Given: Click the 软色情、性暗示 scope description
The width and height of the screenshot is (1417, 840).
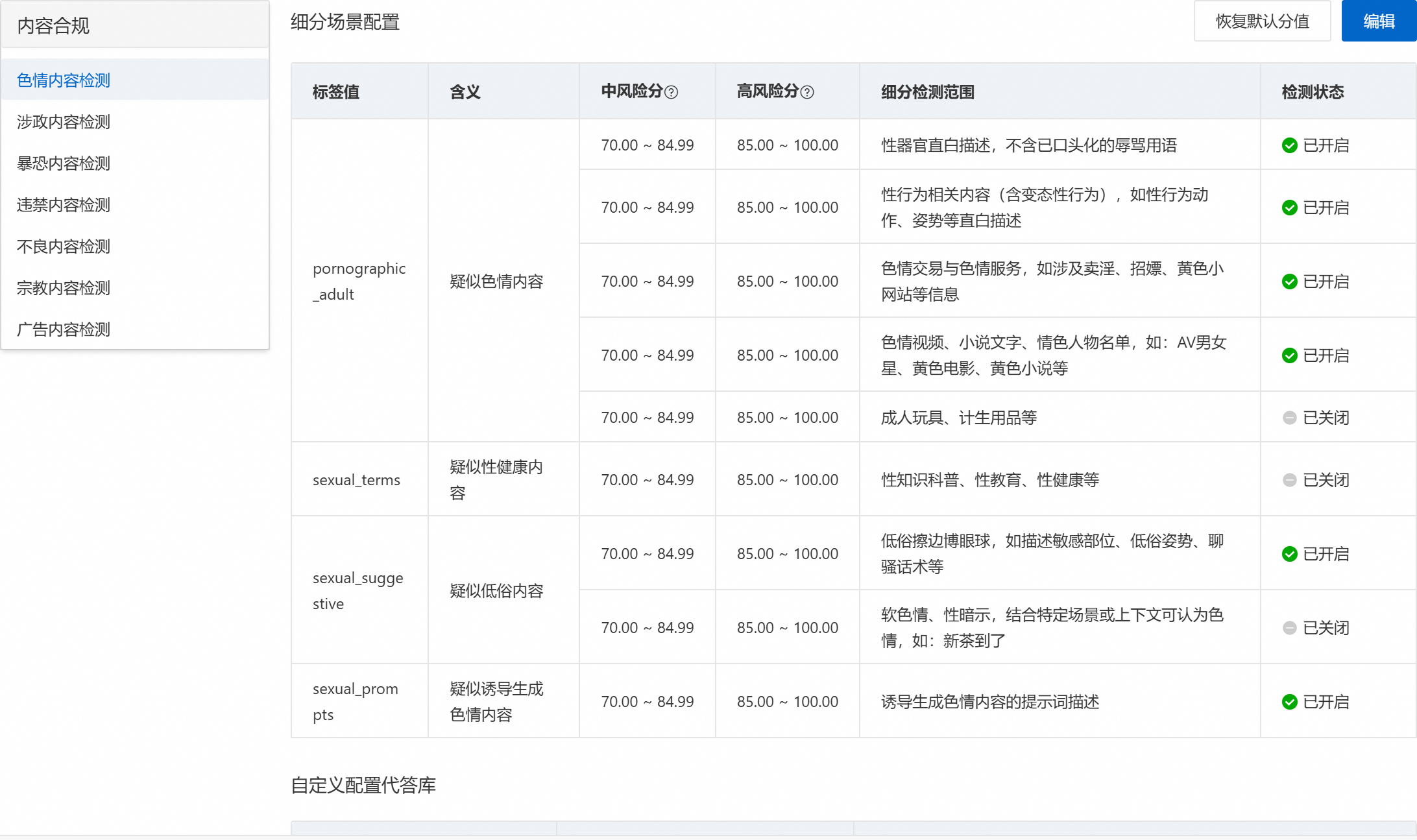Looking at the screenshot, I should (1052, 627).
